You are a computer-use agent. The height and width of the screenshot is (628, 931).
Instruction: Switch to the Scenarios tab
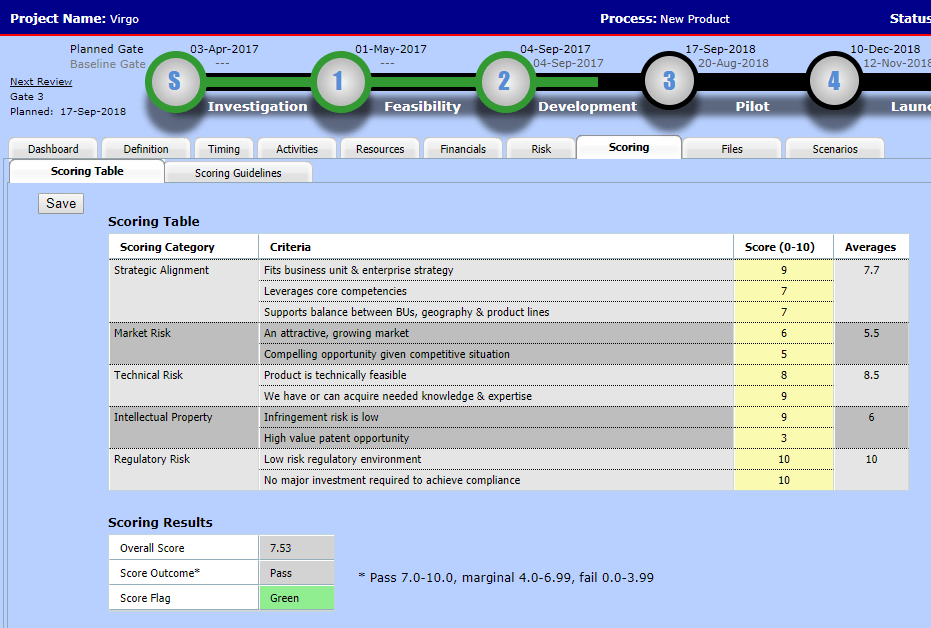point(835,149)
